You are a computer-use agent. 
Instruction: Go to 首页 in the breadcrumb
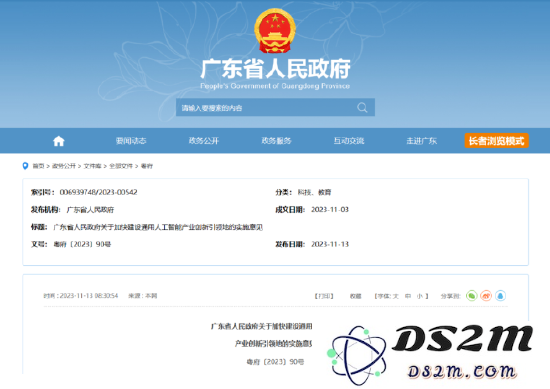[x=38, y=166]
